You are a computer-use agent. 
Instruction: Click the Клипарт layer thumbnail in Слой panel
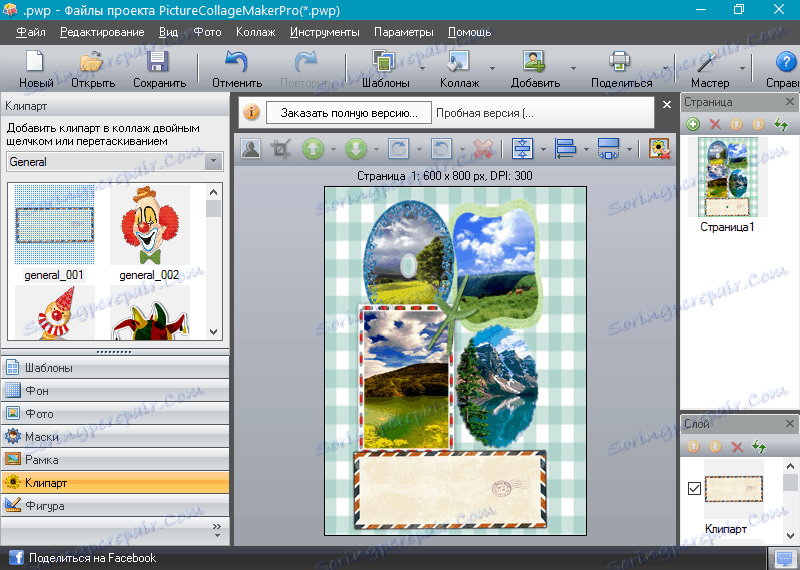tap(734, 489)
